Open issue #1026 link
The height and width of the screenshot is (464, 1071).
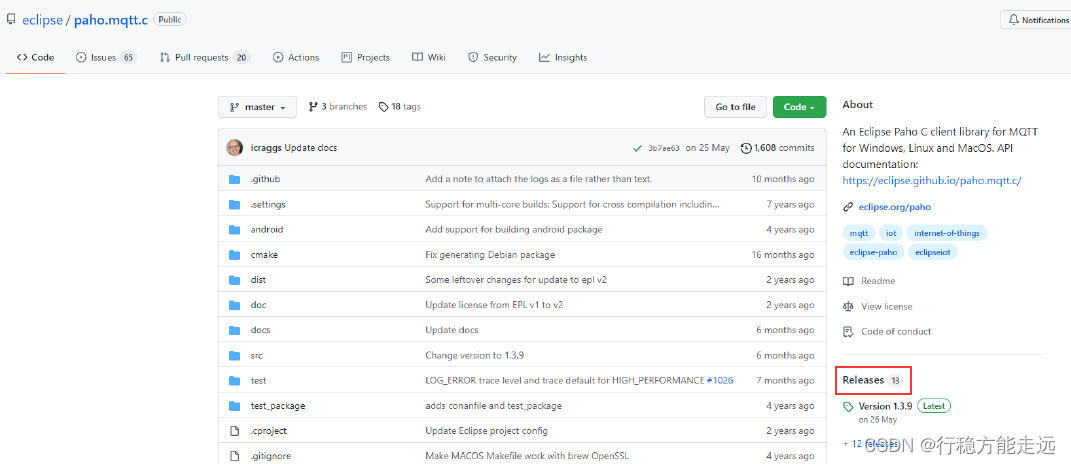720,381
